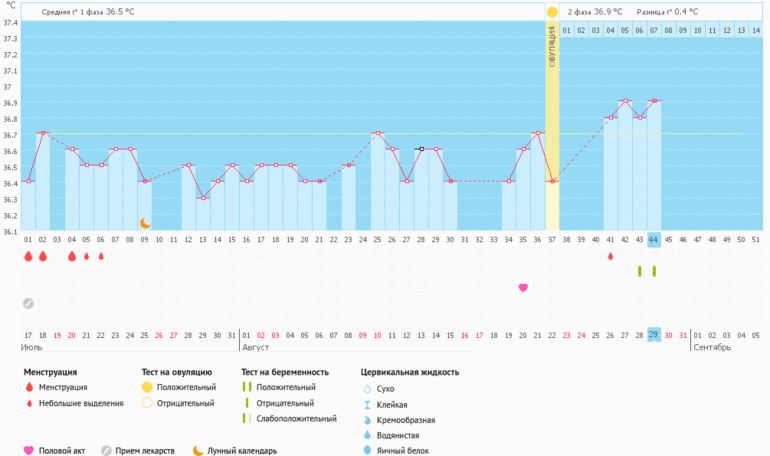This screenshot has height=456, width=770.
Task: Select the highlighted date 29 in the calendar row
Action: (654, 334)
